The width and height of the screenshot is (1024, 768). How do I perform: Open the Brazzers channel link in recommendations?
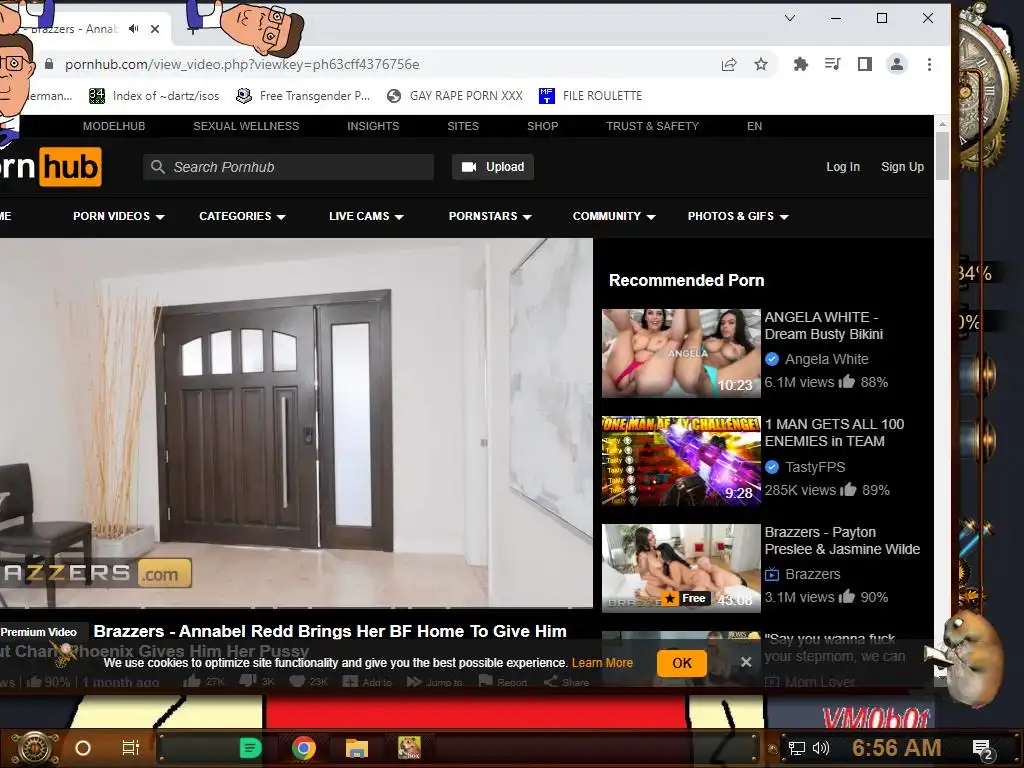point(812,574)
